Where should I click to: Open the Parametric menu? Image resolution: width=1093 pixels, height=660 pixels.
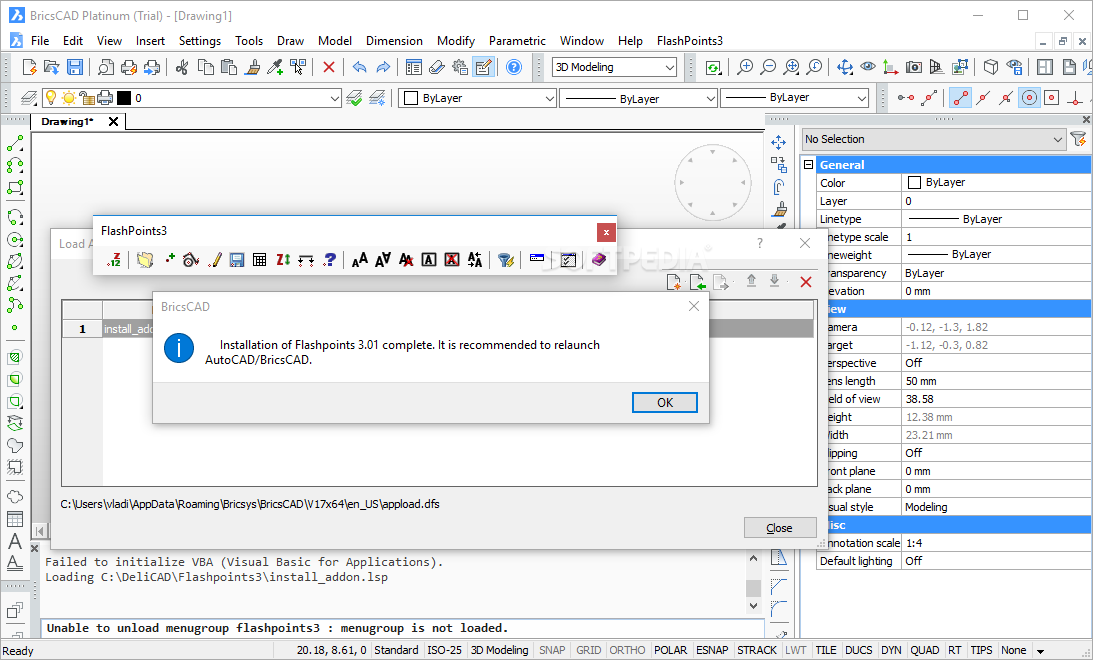[517, 40]
